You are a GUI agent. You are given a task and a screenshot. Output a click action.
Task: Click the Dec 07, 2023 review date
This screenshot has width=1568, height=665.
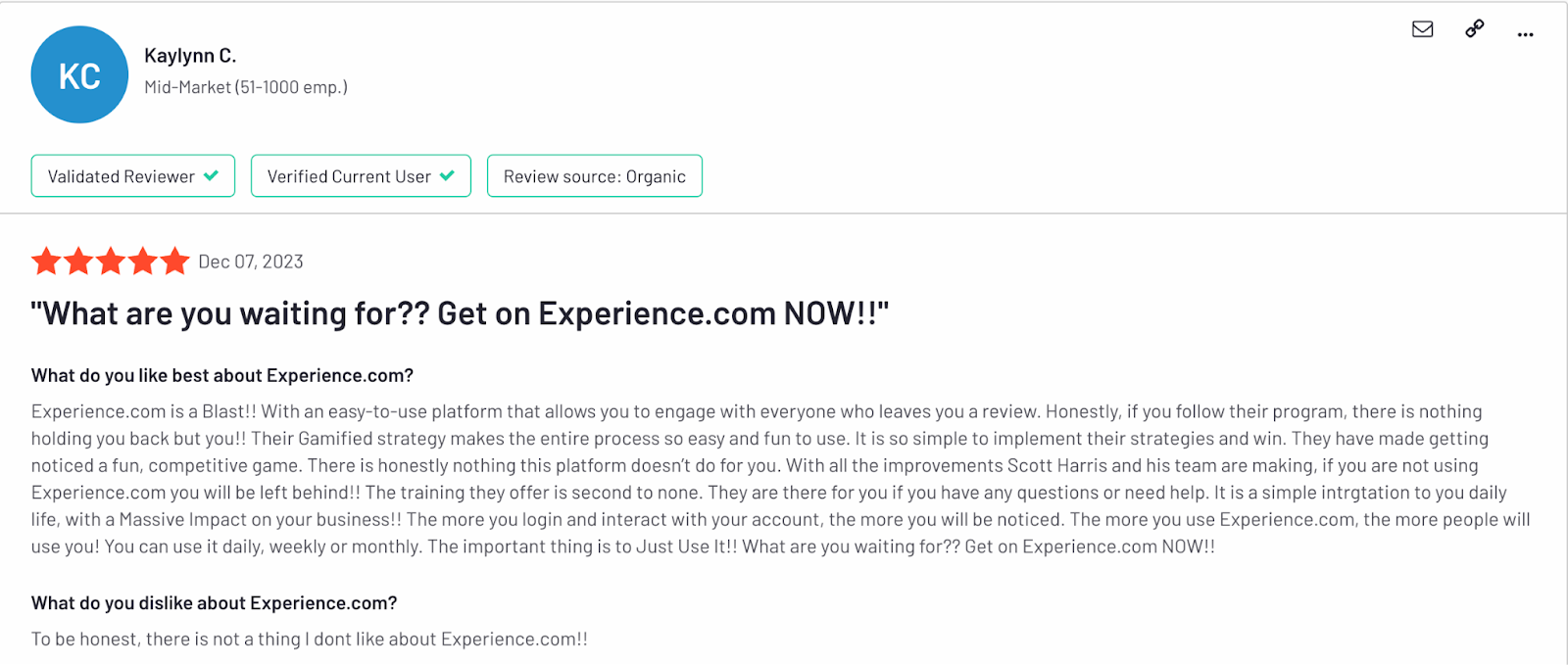coord(251,261)
